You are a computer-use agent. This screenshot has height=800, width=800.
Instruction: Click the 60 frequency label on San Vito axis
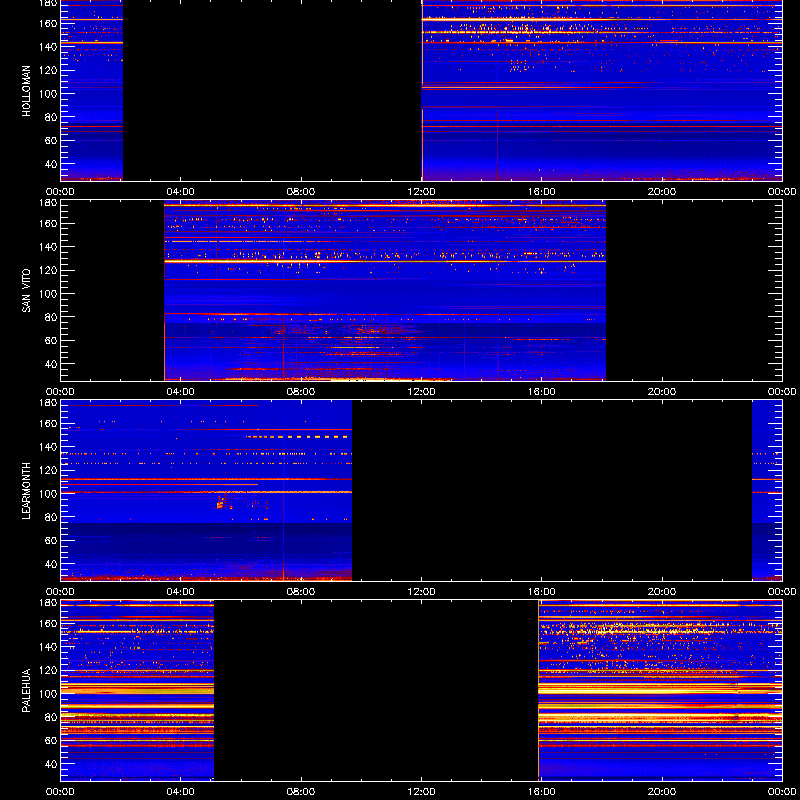(51, 340)
